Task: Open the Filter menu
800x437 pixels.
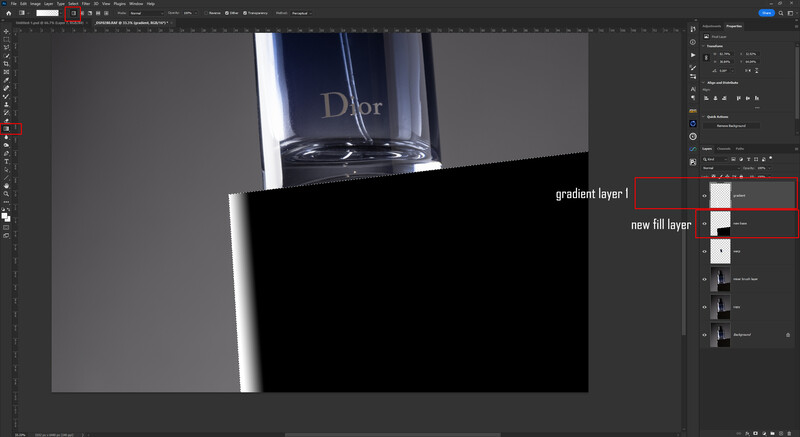Action: coord(86,4)
